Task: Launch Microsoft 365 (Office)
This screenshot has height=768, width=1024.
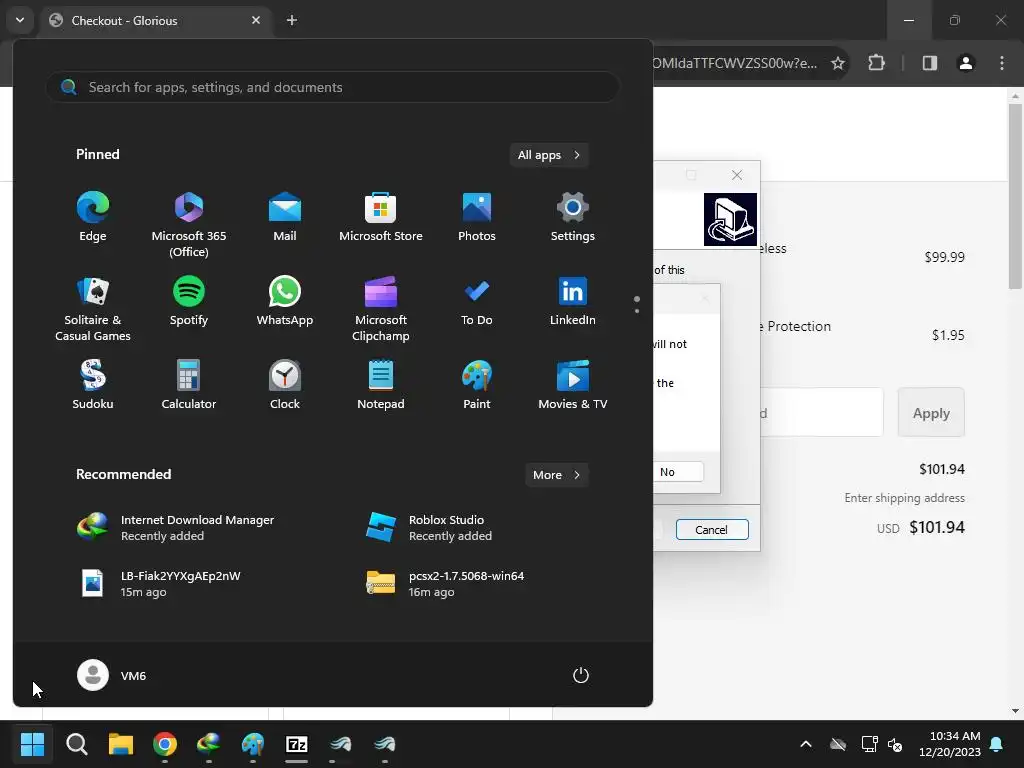Action: (x=189, y=225)
